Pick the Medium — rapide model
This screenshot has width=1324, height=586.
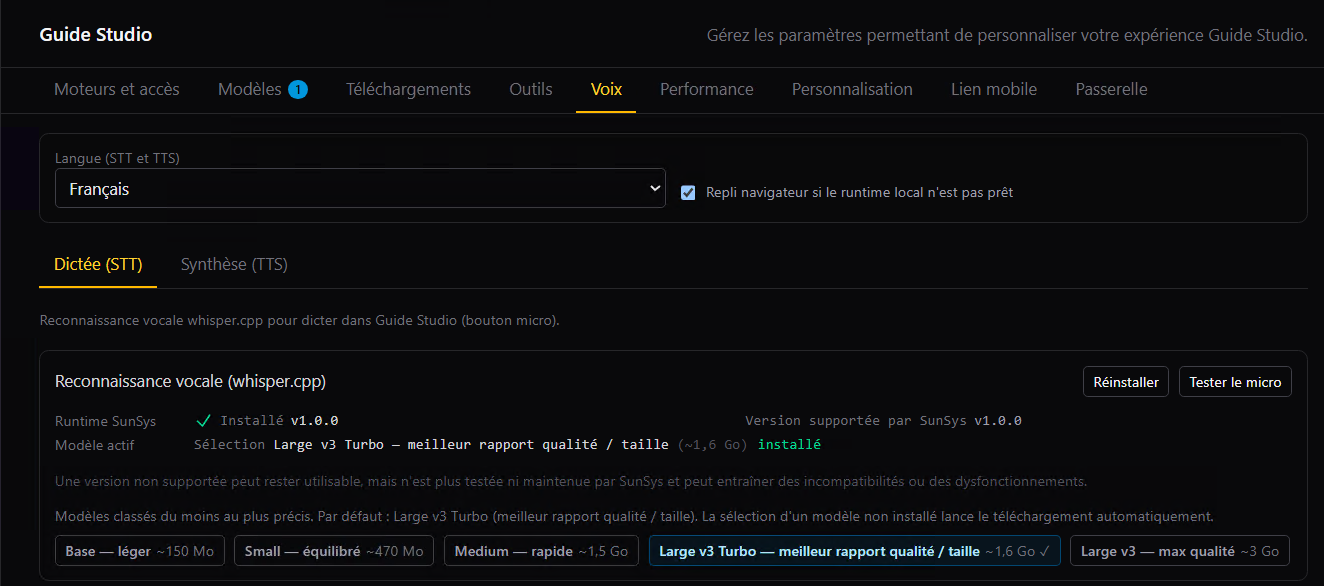(541, 551)
